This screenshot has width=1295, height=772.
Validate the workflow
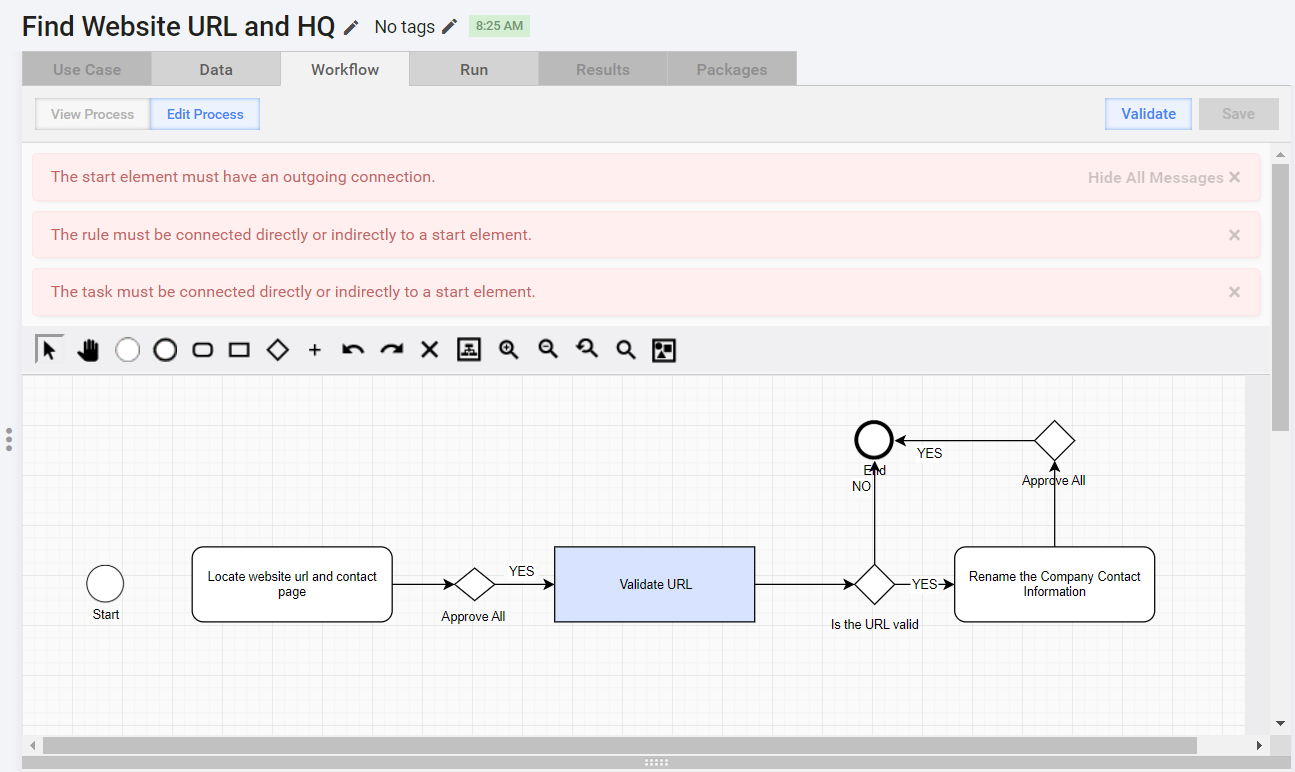pyautogui.click(x=1148, y=114)
